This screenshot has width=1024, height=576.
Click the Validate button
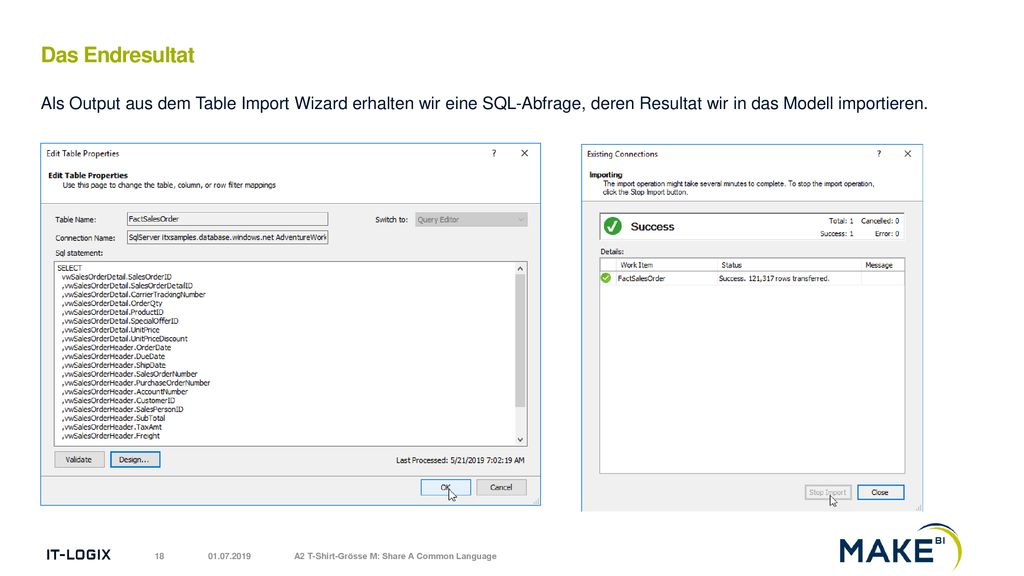78,460
